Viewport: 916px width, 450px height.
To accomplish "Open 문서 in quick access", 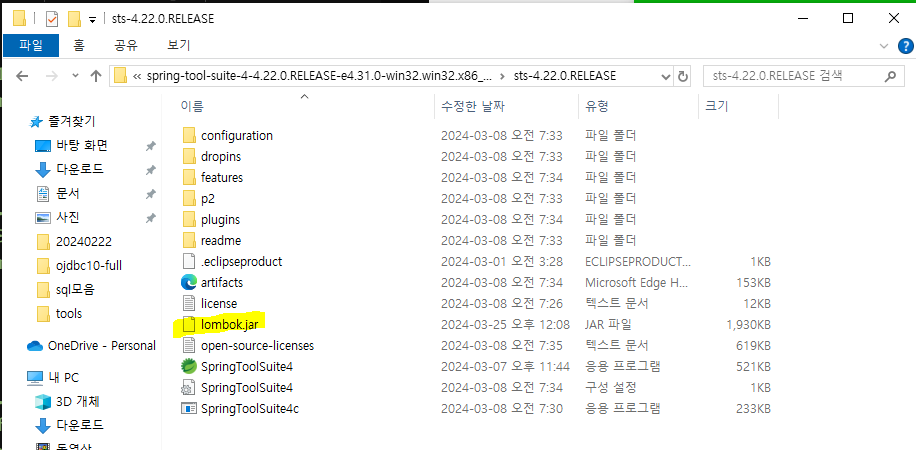I will point(57,193).
